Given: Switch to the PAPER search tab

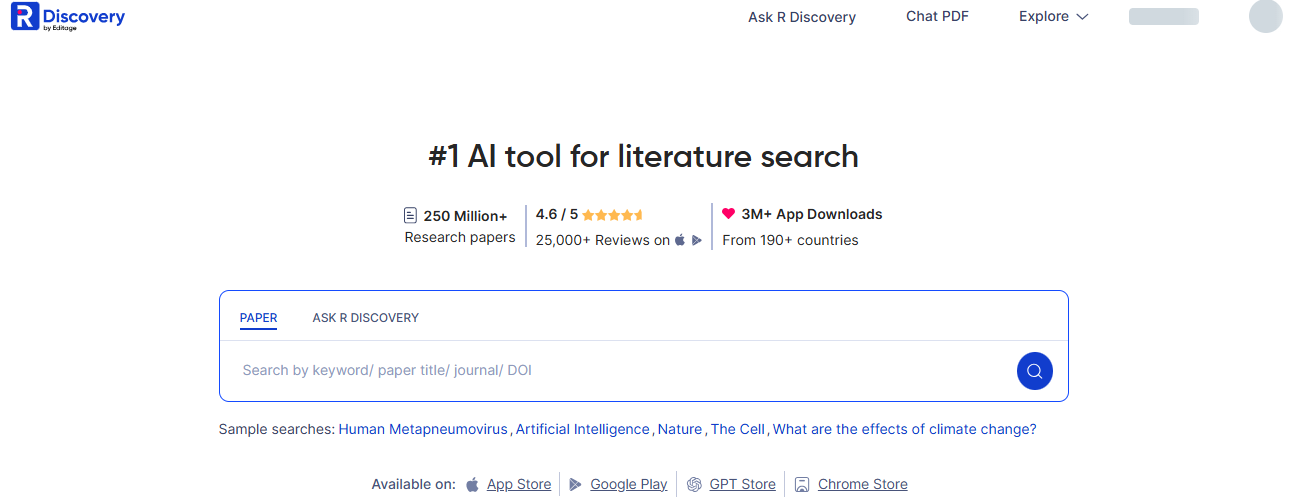Looking at the screenshot, I should tap(258, 318).
